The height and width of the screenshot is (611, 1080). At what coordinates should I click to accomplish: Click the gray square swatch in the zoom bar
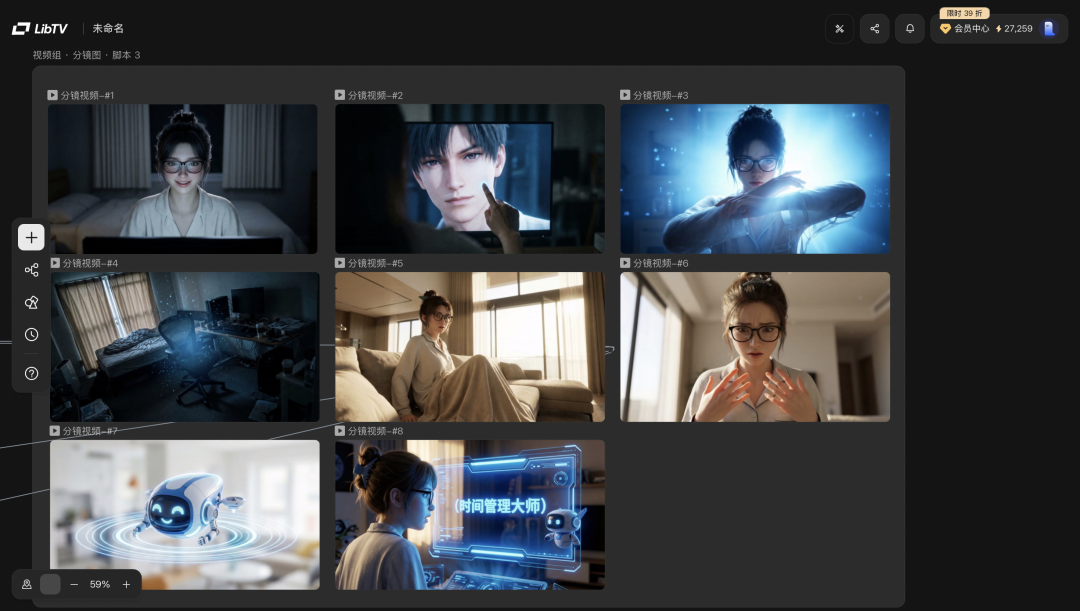coord(50,584)
